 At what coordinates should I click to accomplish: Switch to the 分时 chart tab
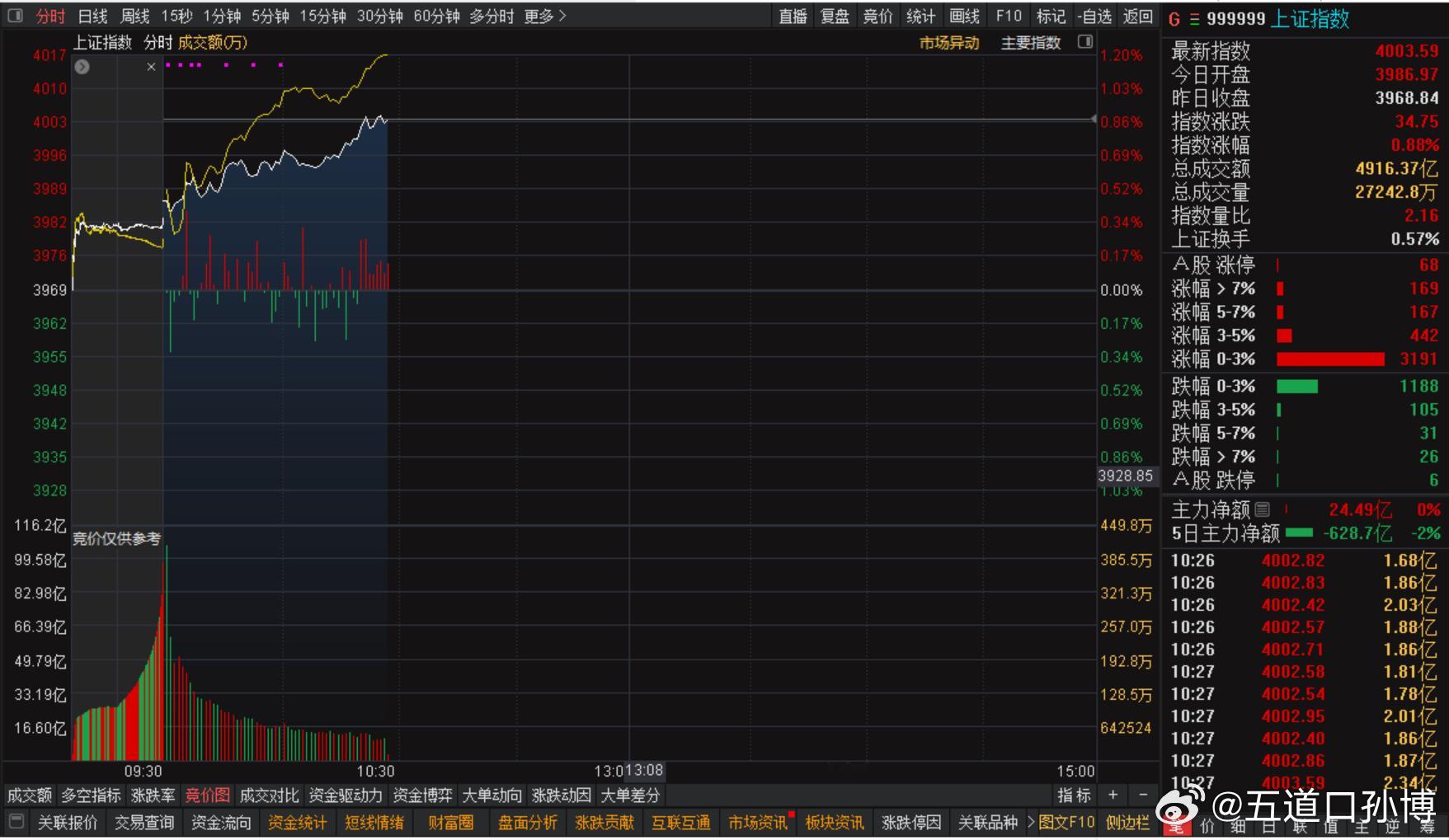tap(50, 16)
